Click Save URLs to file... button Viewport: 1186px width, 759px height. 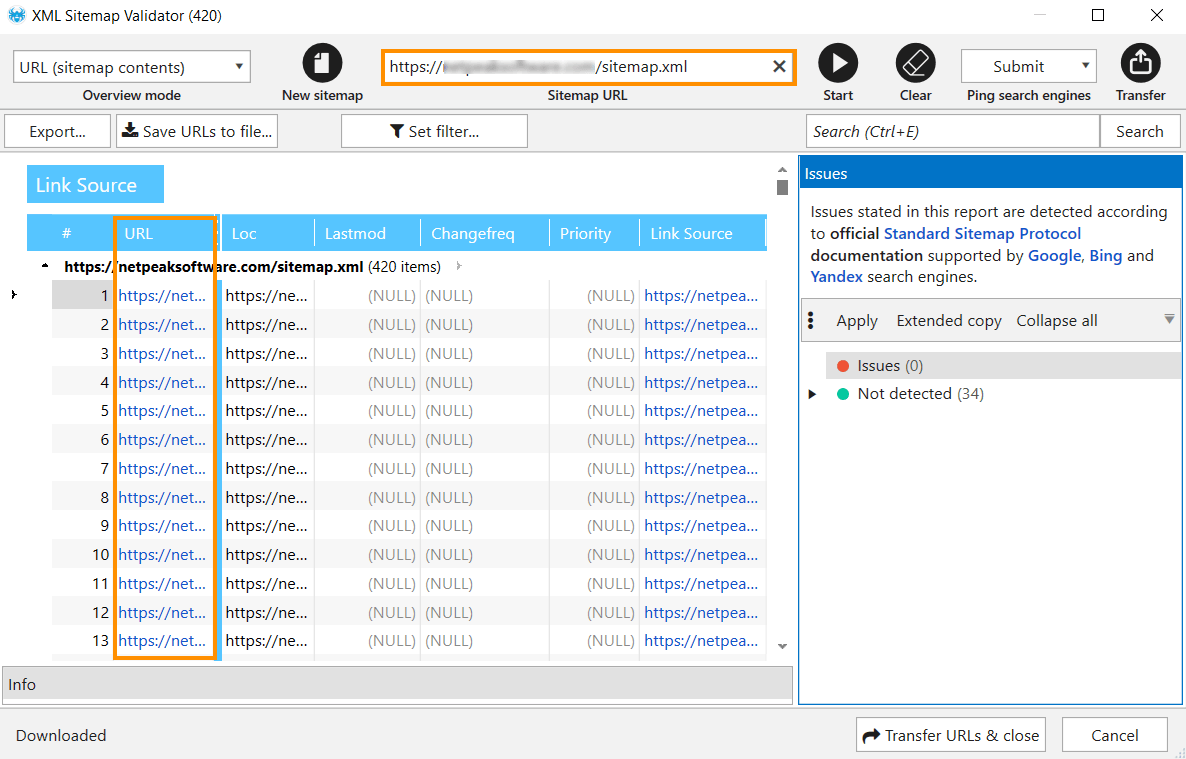(x=197, y=132)
